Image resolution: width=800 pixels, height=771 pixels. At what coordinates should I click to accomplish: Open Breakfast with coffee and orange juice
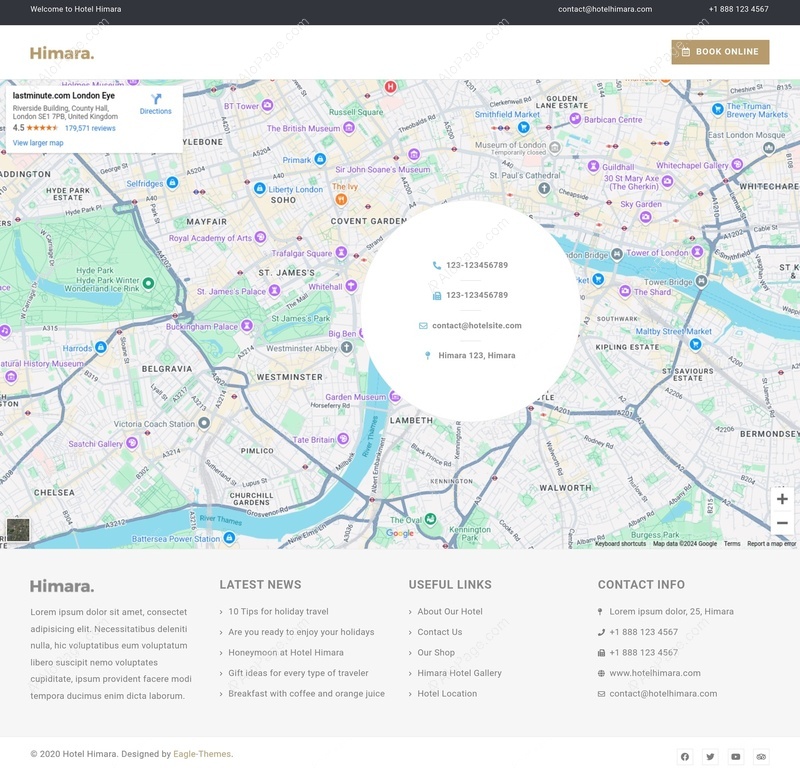[x=307, y=693]
